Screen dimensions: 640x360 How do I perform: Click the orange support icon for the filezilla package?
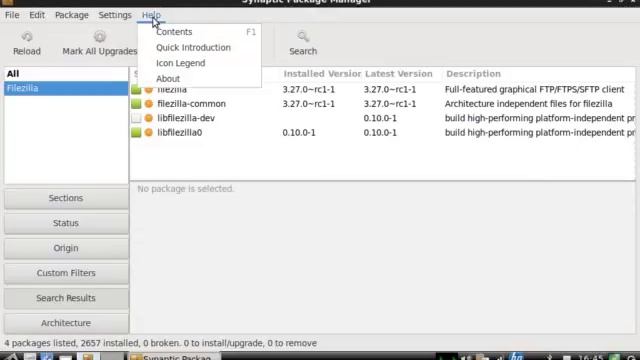click(149, 90)
